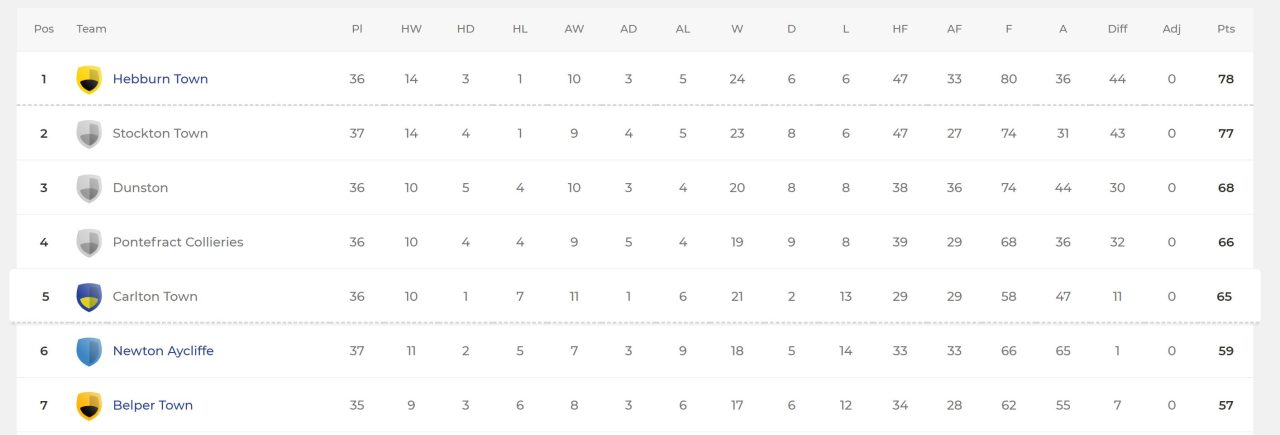Viewport: 1280px width, 435px height.
Task: Open the Hebburn Town team link
Action: (160, 79)
